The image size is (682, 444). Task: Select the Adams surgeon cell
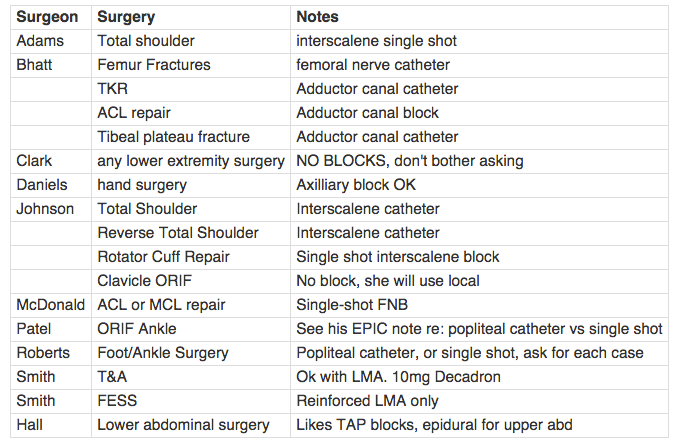click(51, 41)
